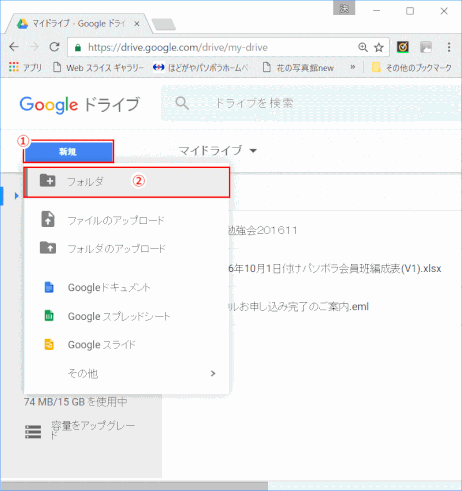Image resolution: width=462 pixels, height=491 pixels.
Task: Click the new folder plus icon
Action: tap(48, 180)
